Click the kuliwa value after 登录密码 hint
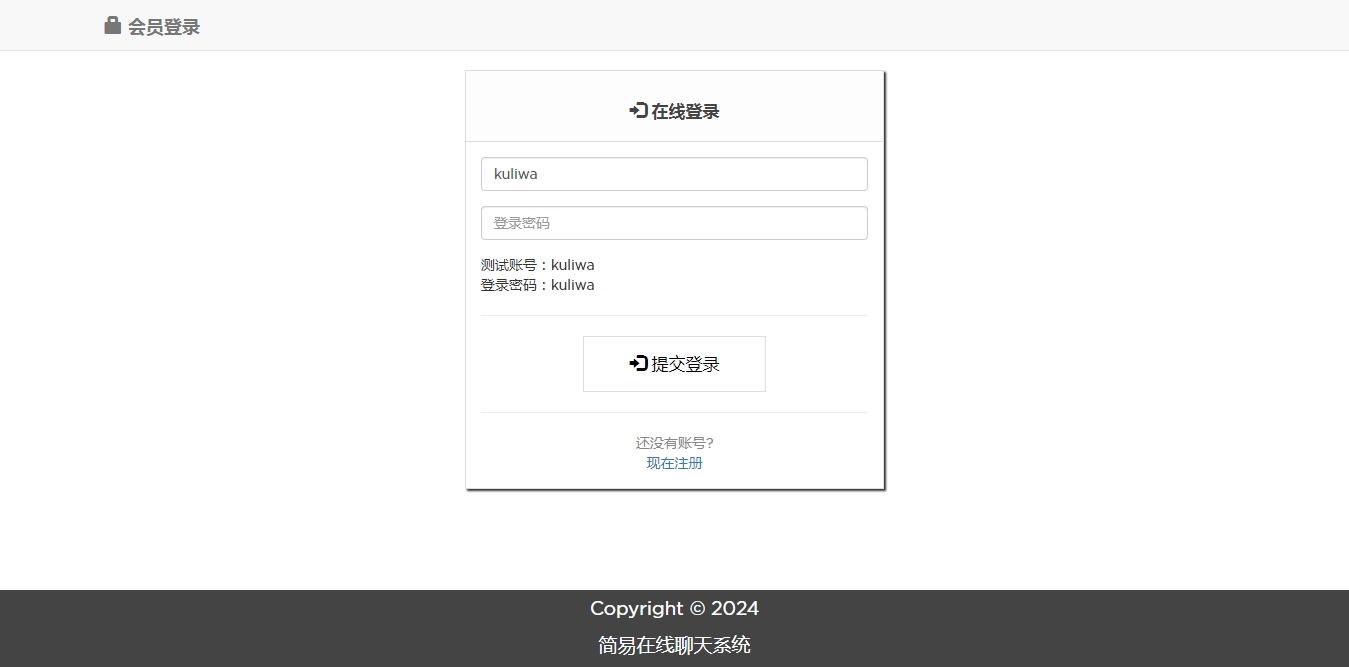This screenshot has height=667, width=1349. (572, 285)
